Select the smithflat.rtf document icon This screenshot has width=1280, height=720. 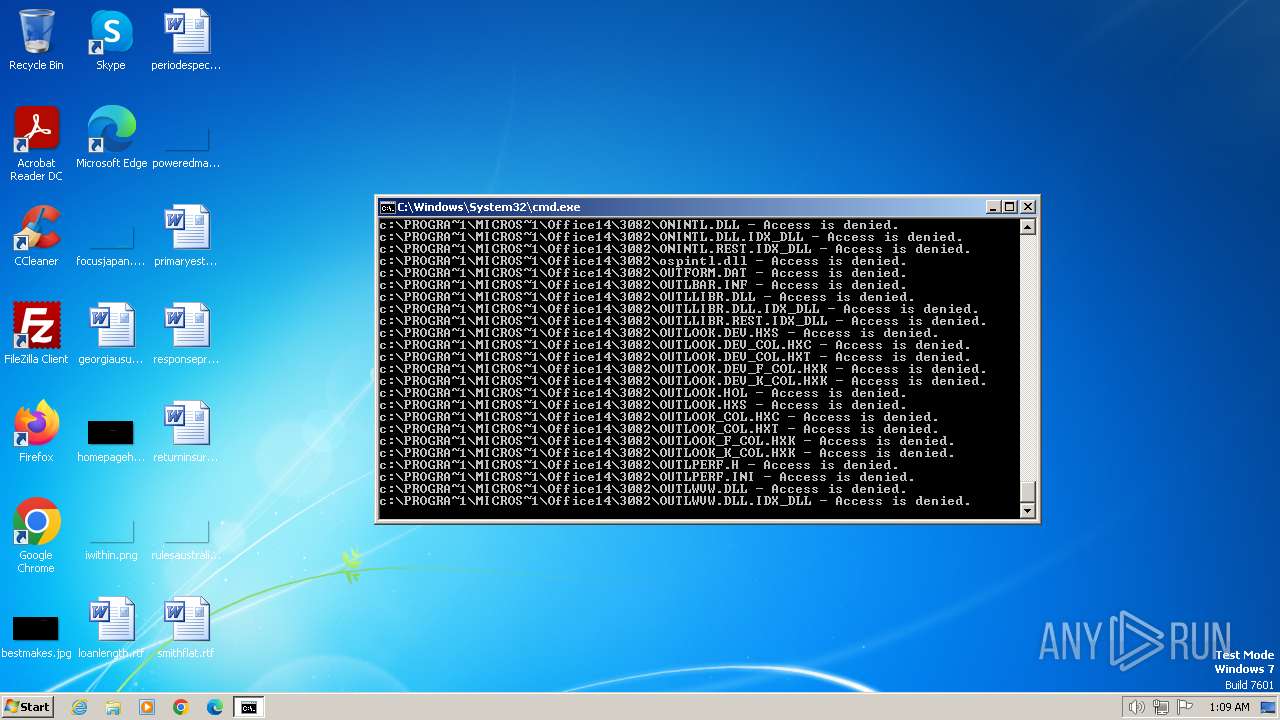[x=186, y=628]
